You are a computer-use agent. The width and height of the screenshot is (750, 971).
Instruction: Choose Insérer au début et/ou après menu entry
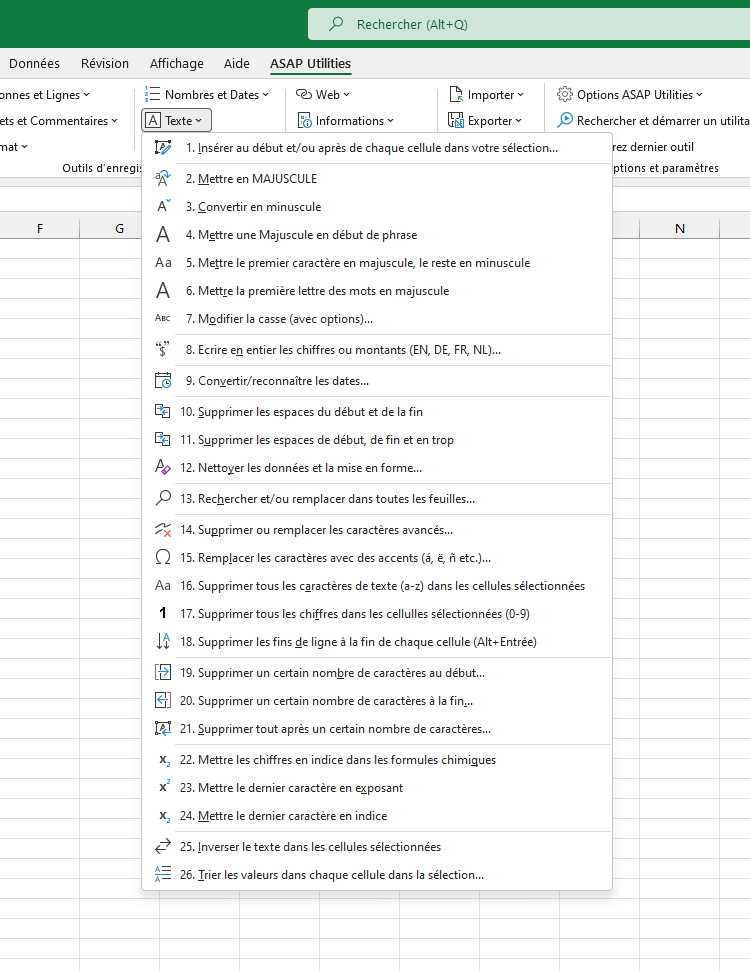[x=377, y=147]
